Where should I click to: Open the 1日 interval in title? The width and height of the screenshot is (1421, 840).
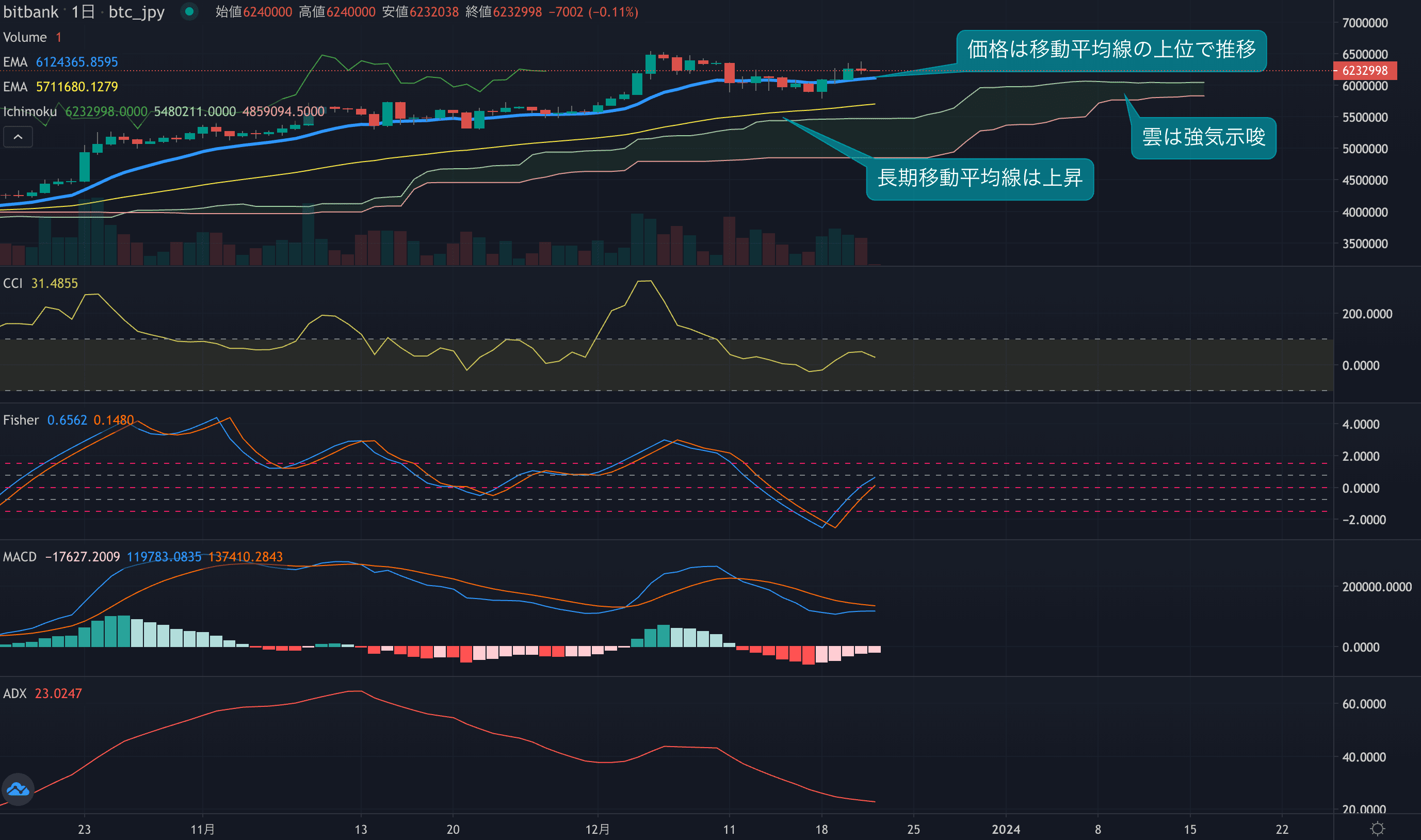83,12
